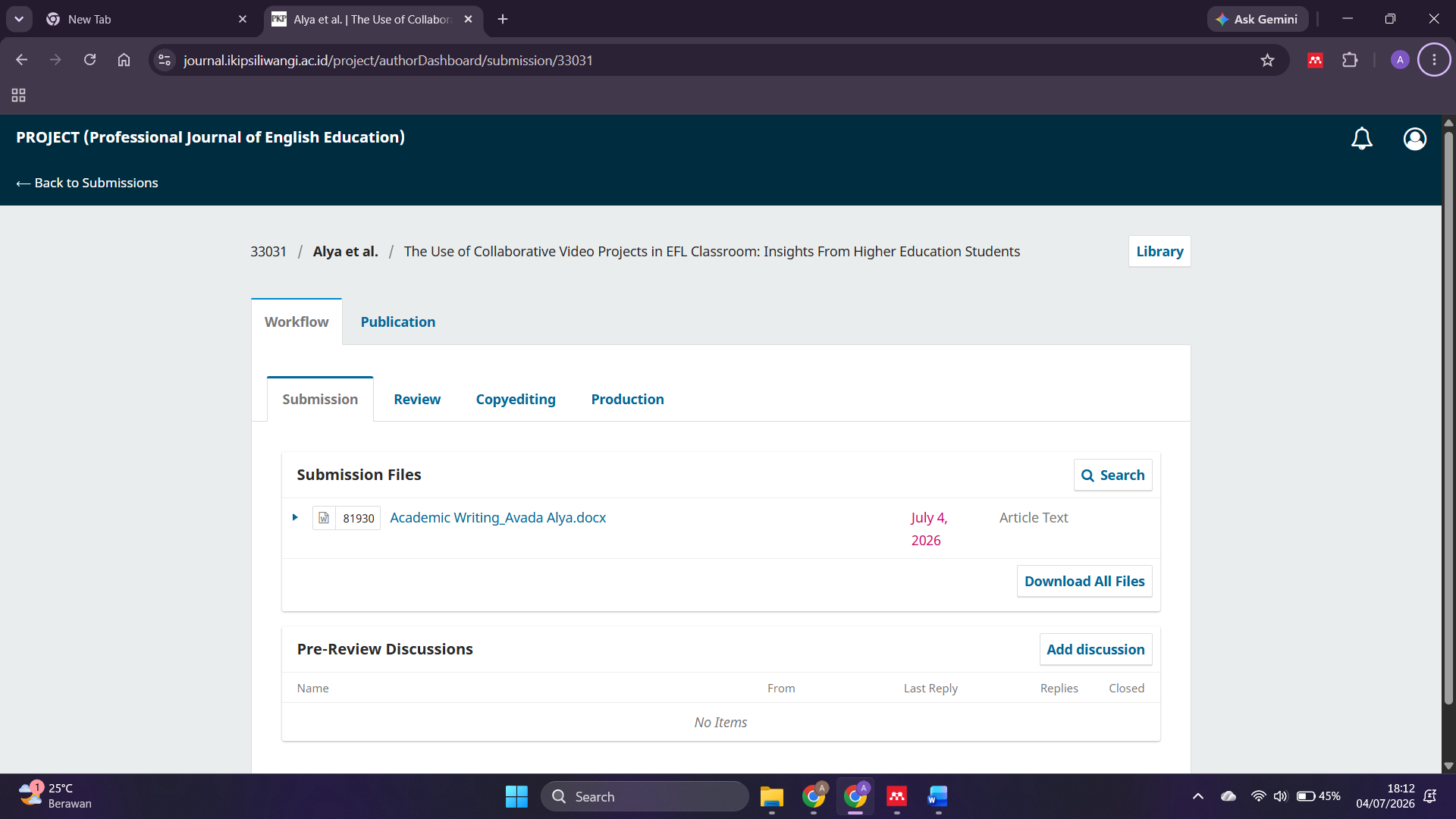Click the Word document file icon
Image resolution: width=1456 pixels, height=819 pixels.
(x=324, y=518)
